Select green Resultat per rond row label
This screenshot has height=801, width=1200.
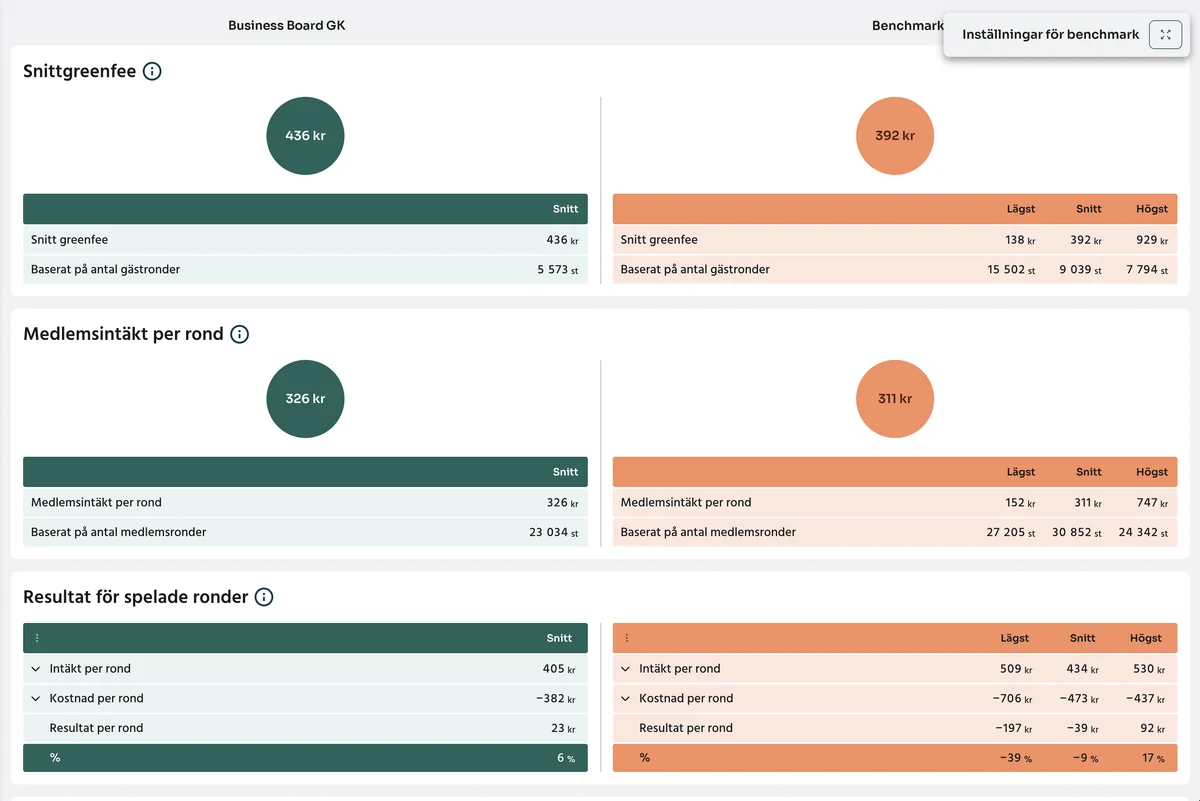(x=96, y=729)
